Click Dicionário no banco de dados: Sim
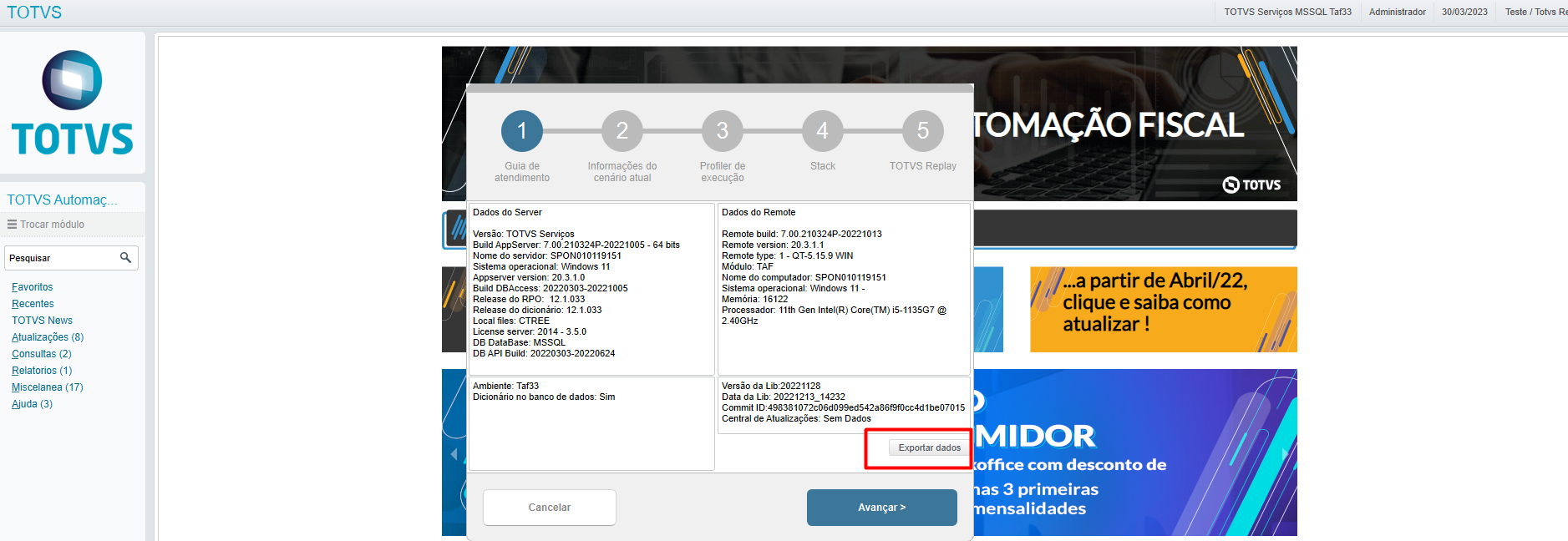Image resolution: width=1568 pixels, height=541 pixels. click(544, 397)
